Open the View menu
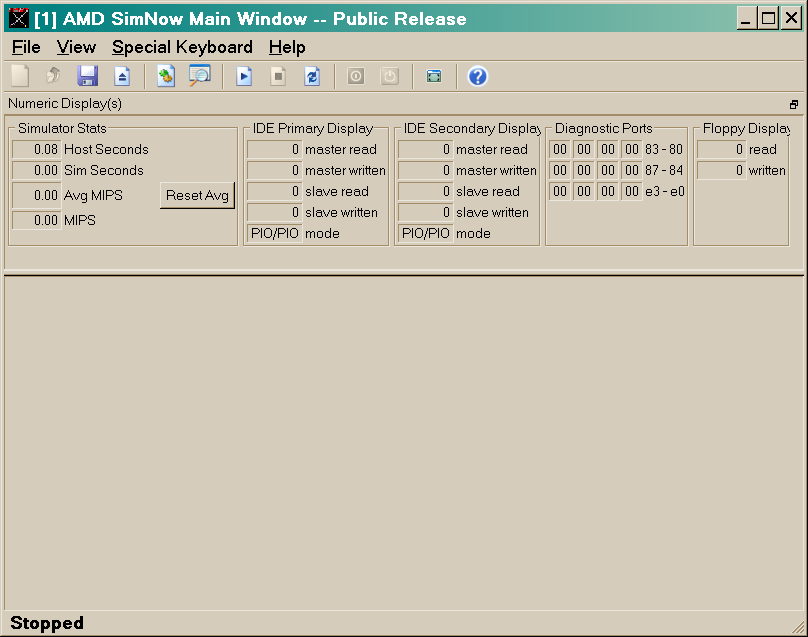Screen dimensions: 808x637 pos(76,47)
